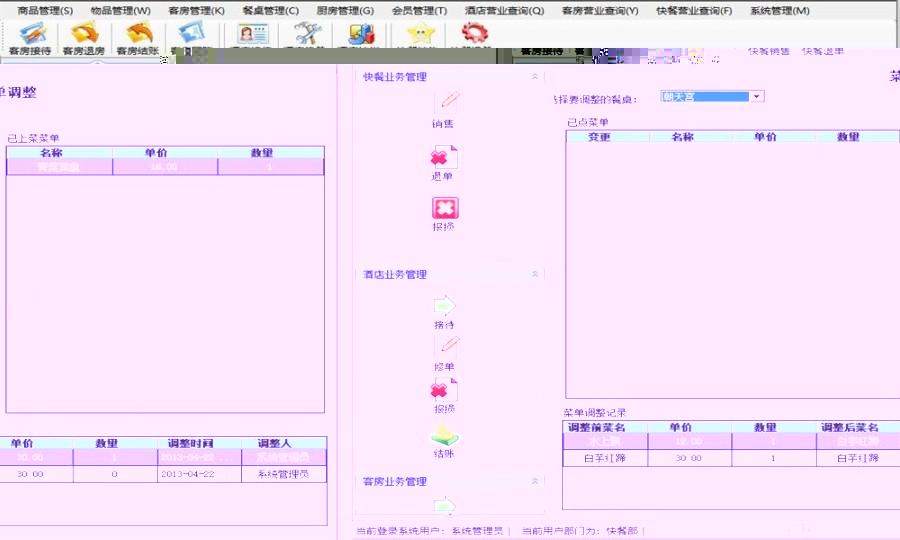Click the 客房退房 toolbar icon

83,36
